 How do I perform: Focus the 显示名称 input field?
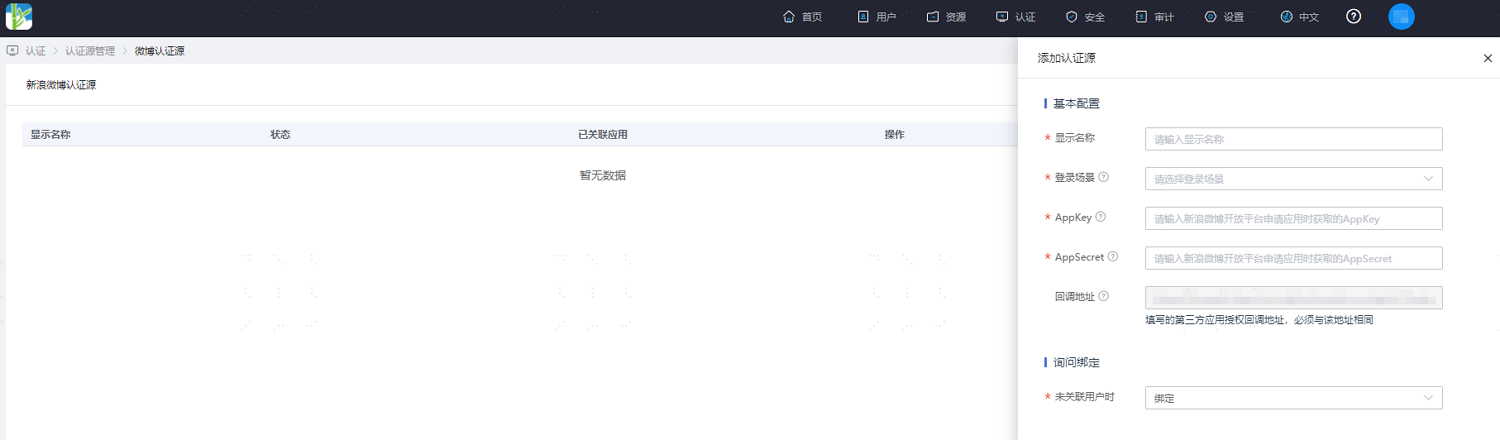(x=1293, y=139)
